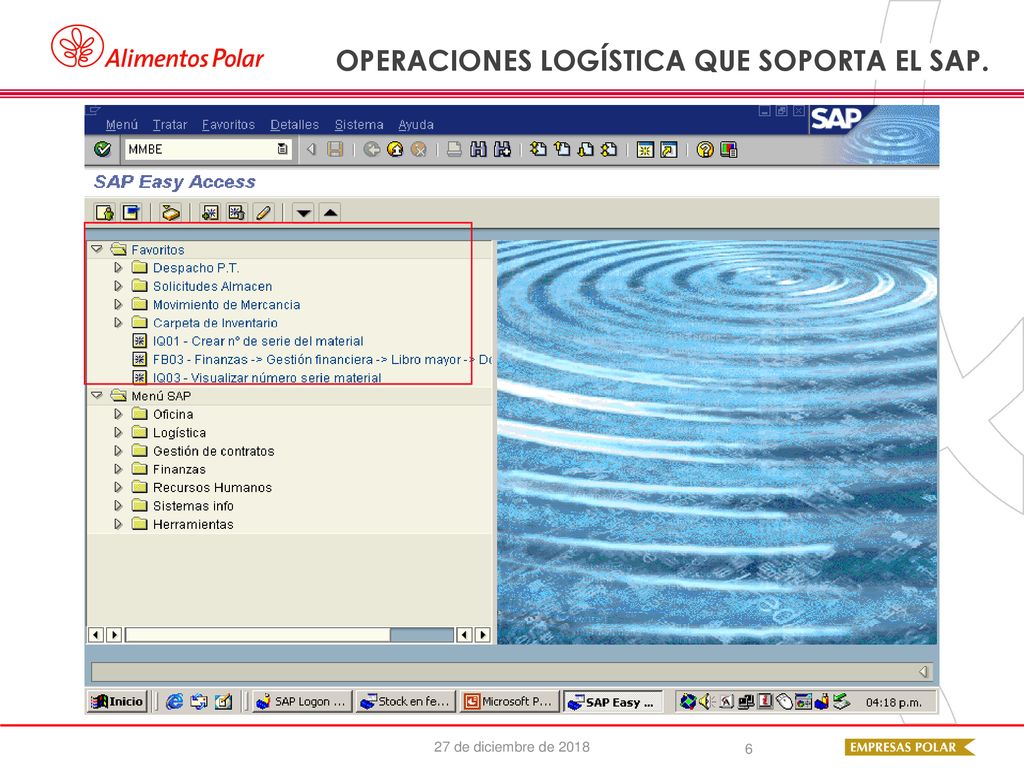Viewport: 1024px width, 768px height.
Task: Expand the Herramientas folder
Action: (118, 524)
